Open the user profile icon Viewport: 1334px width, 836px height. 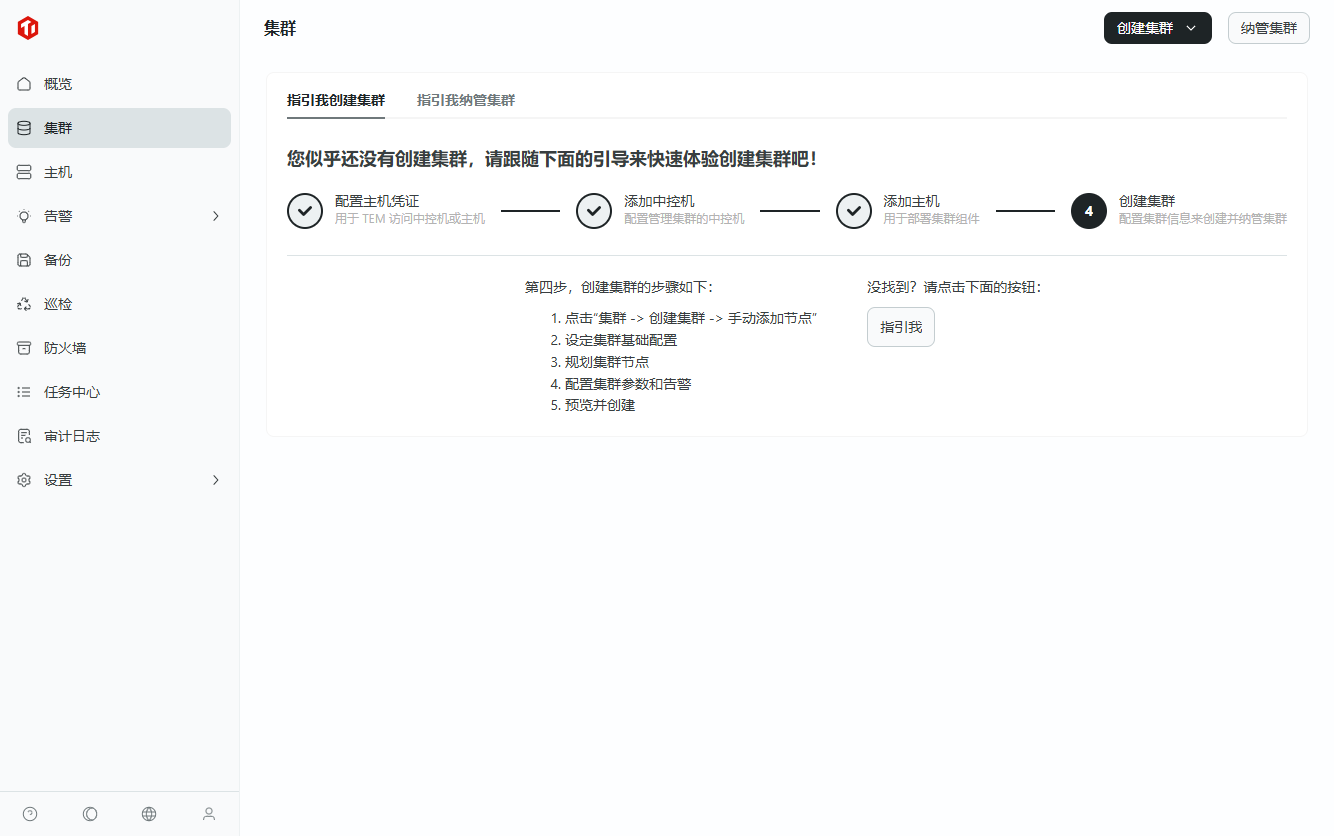pos(209,814)
